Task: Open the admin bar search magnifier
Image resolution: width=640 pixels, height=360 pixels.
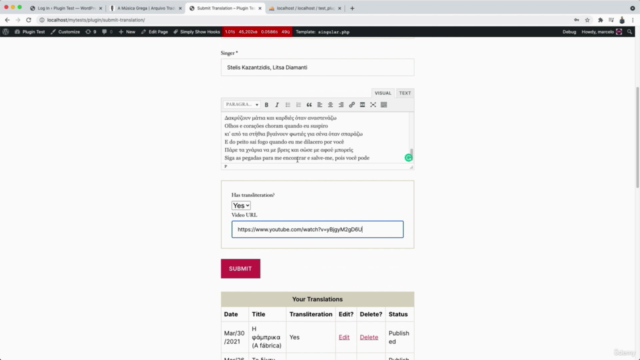Action: click(x=630, y=32)
